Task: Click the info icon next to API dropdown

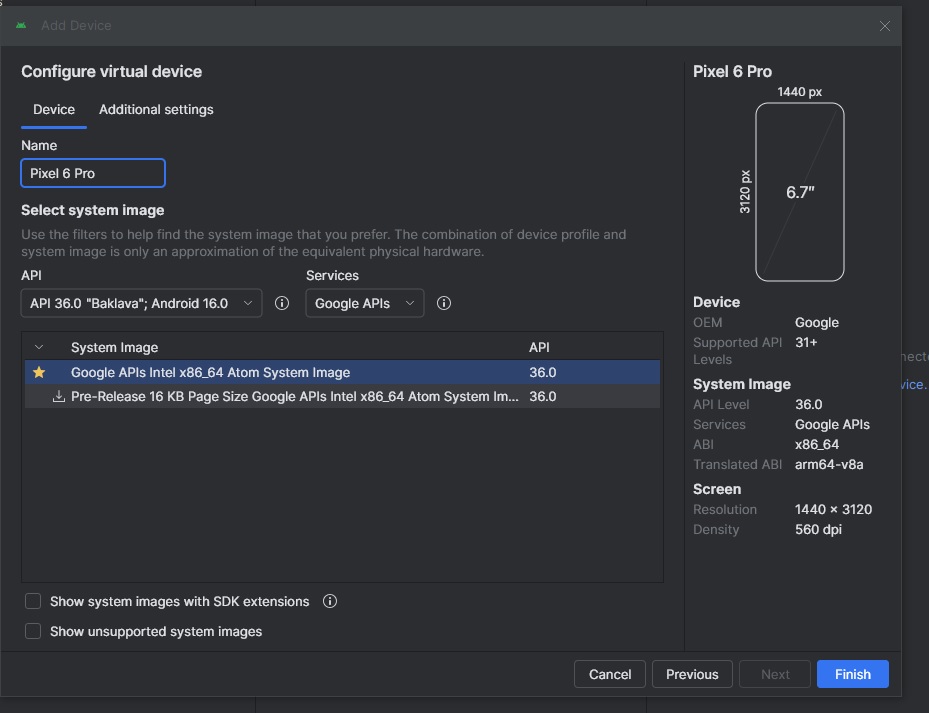Action: pos(282,303)
